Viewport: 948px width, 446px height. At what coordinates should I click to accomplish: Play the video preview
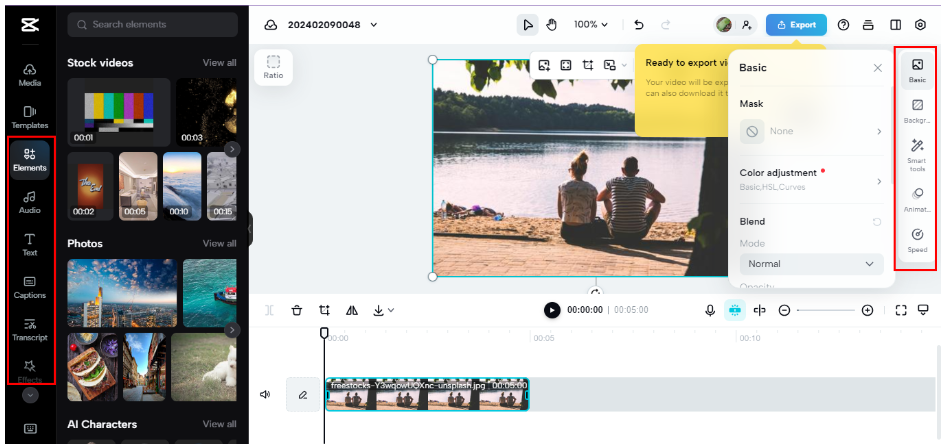coord(552,310)
